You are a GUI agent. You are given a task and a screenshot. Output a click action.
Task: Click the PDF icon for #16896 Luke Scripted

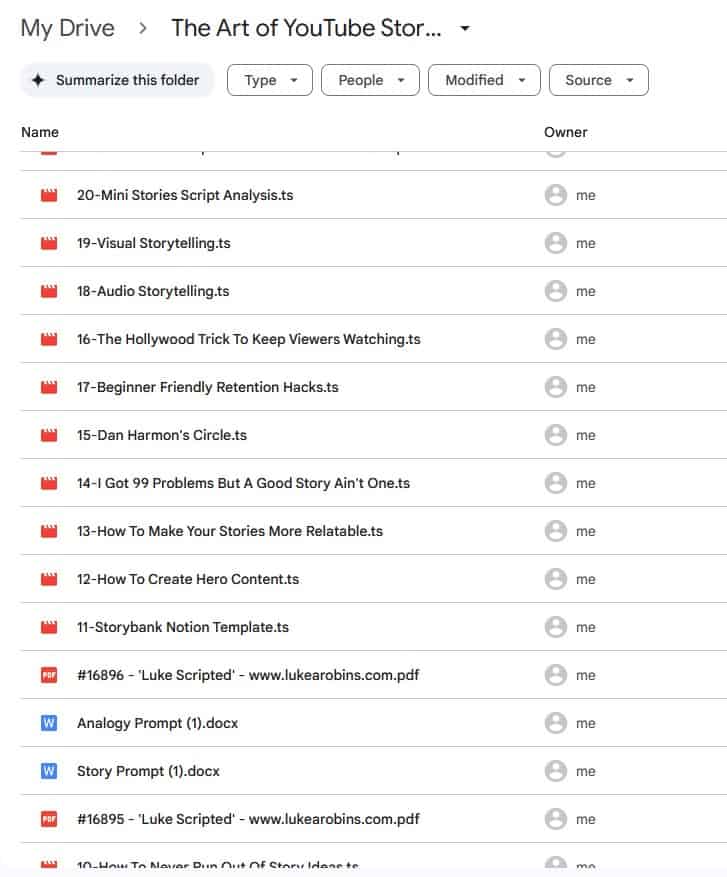point(49,676)
